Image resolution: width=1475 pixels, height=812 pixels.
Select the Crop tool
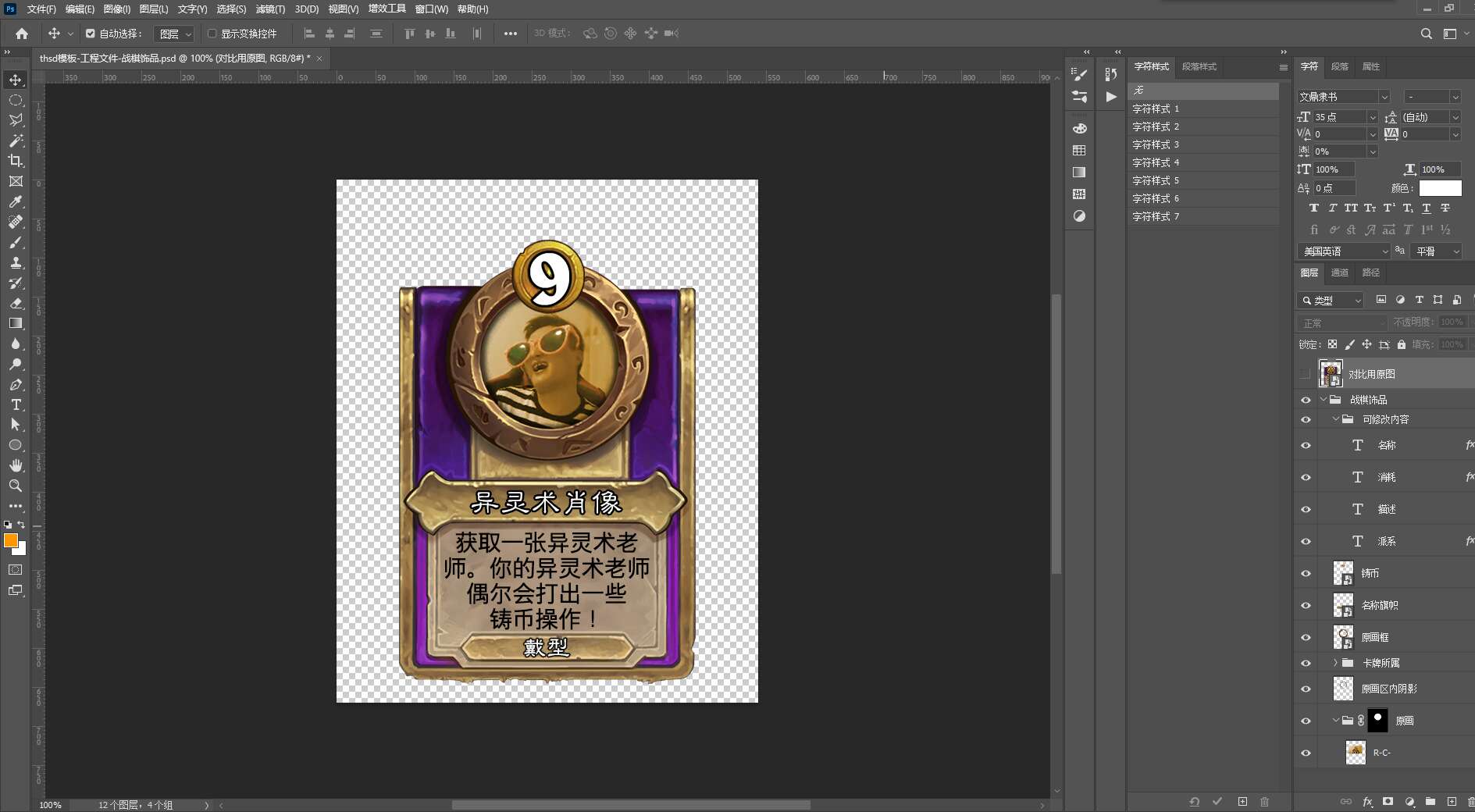tap(16, 161)
